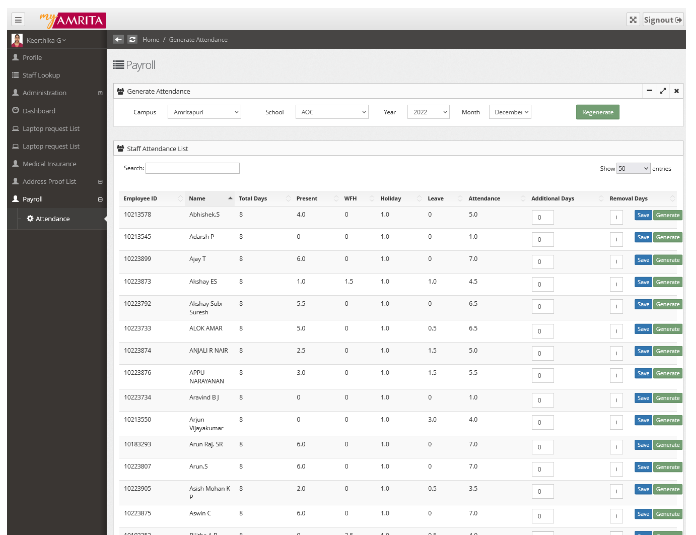Open Staff Lookup in the sidebar
Image resolution: width=696 pixels, height=535 pixels.
pyautogui.click(x=40, y=75)
